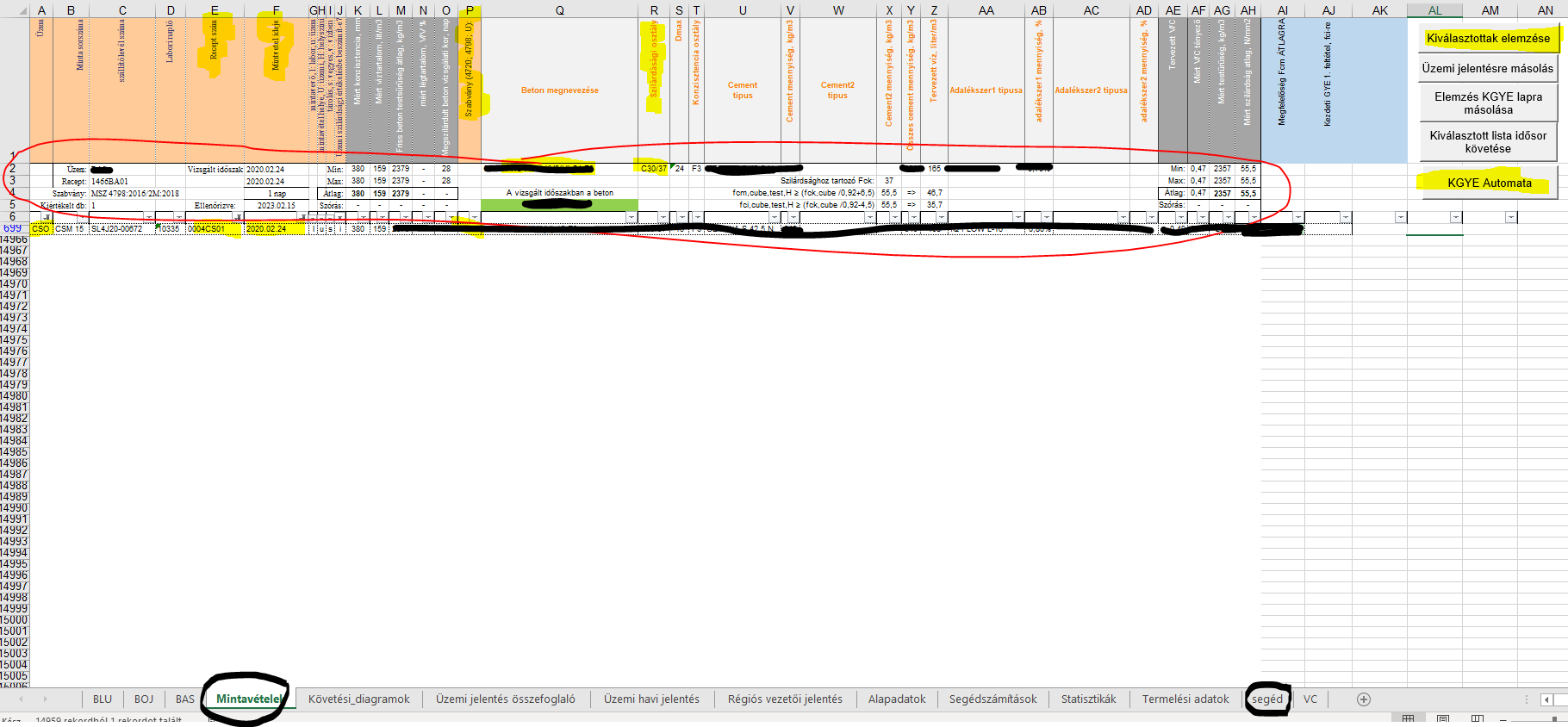This screenshot has width=1568, height=727.
Task: Open filter dropdown for column A
Action: tap(47, 217)
